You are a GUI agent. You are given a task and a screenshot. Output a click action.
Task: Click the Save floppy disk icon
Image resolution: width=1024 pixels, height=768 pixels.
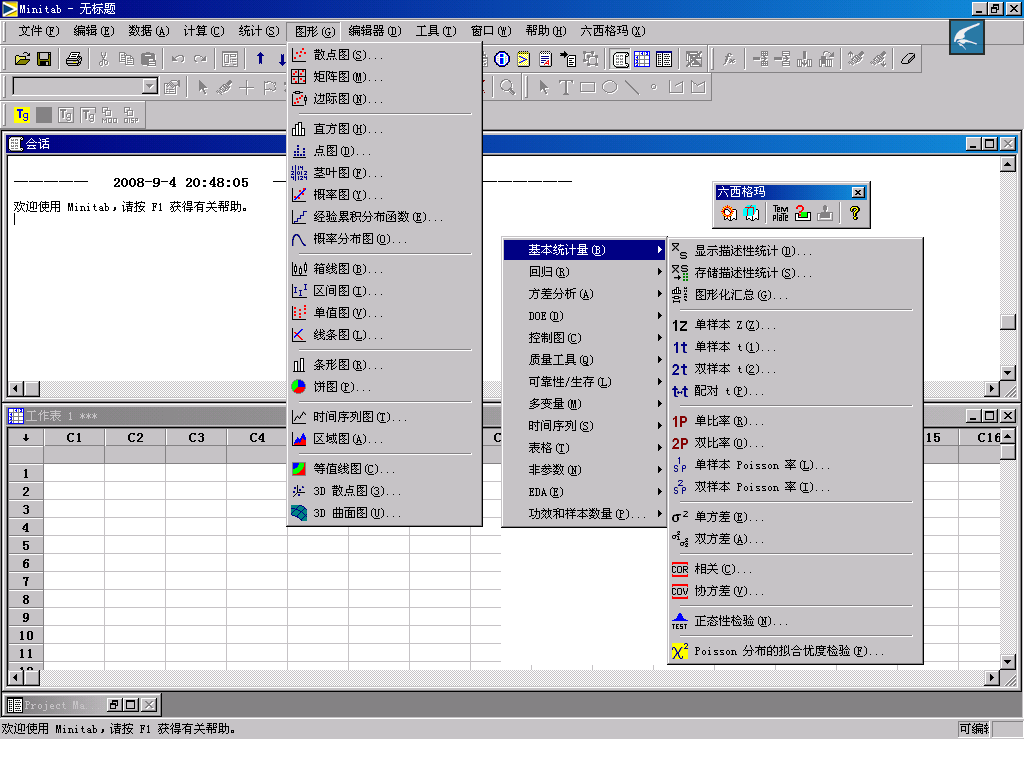44,59
